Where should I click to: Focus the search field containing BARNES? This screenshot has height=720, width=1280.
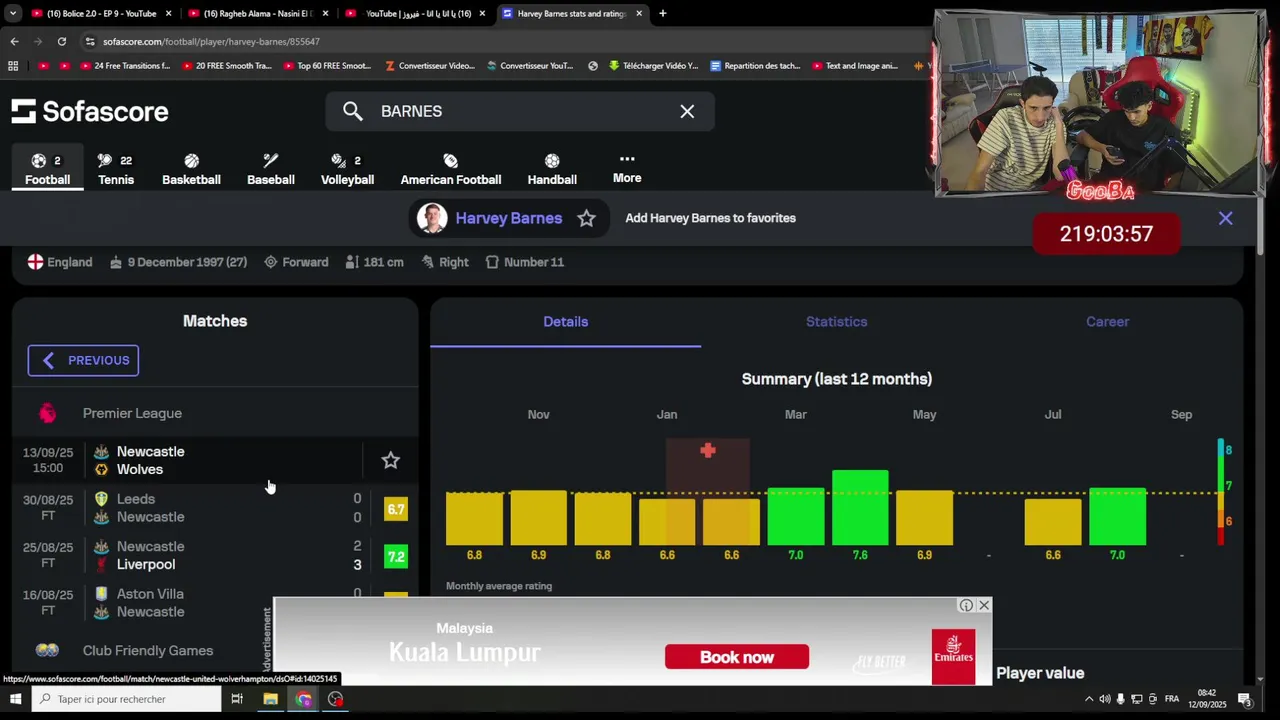(x=520, y=111)
